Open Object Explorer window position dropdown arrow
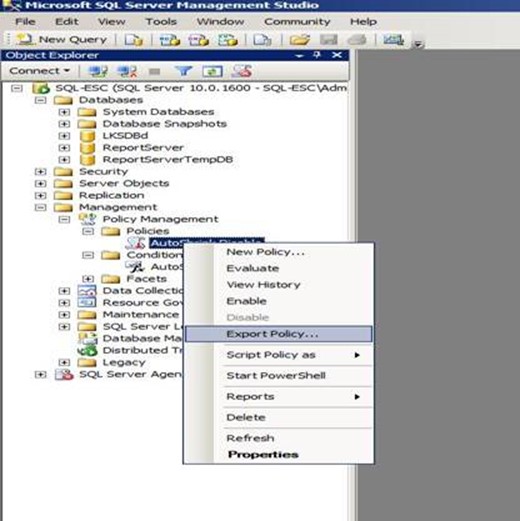The height and width of the screenshot is (521, 520). (299, 56)
